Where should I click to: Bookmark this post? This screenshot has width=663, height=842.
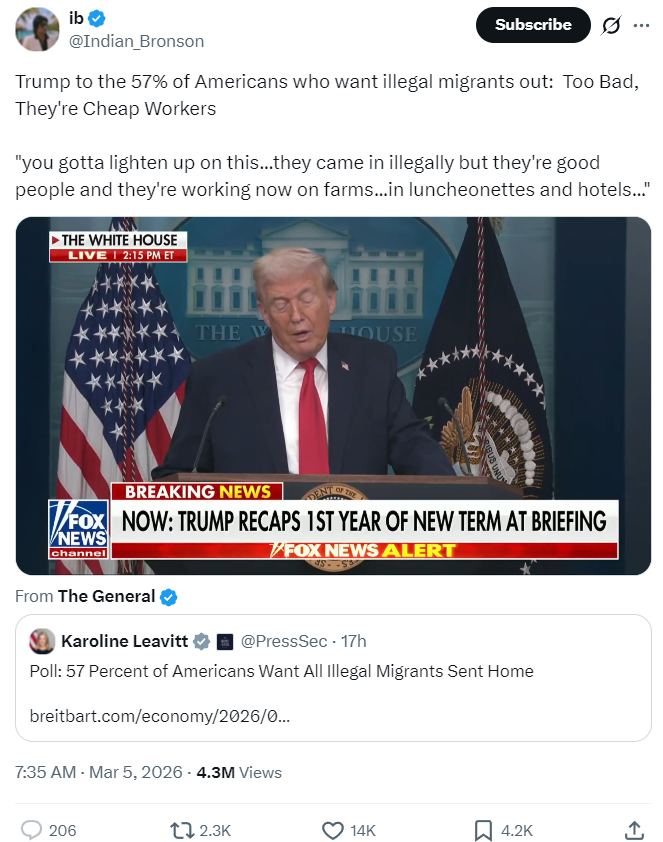coord(483,830)
